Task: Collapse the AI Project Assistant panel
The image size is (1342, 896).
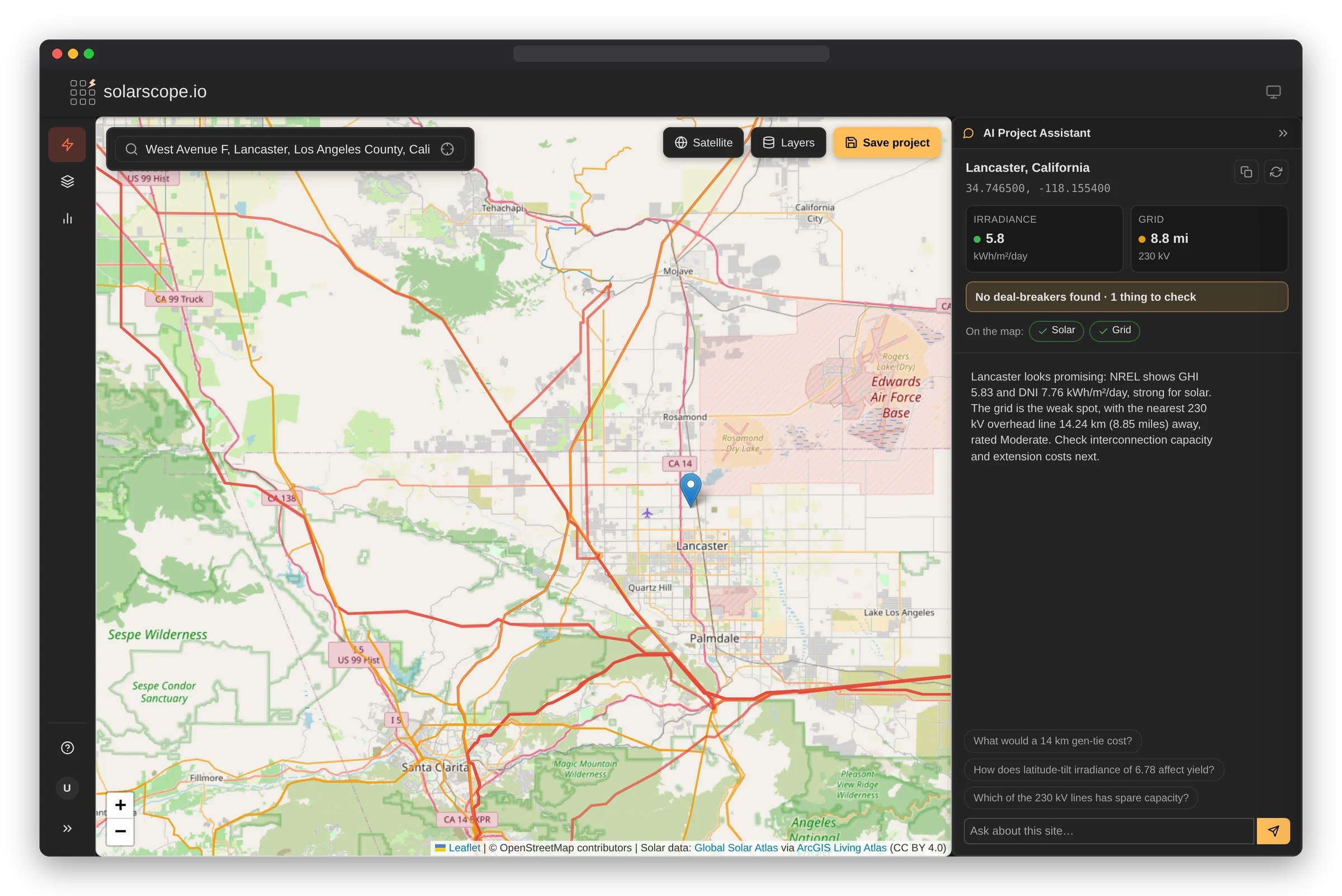Action: tap(1283, 133)
